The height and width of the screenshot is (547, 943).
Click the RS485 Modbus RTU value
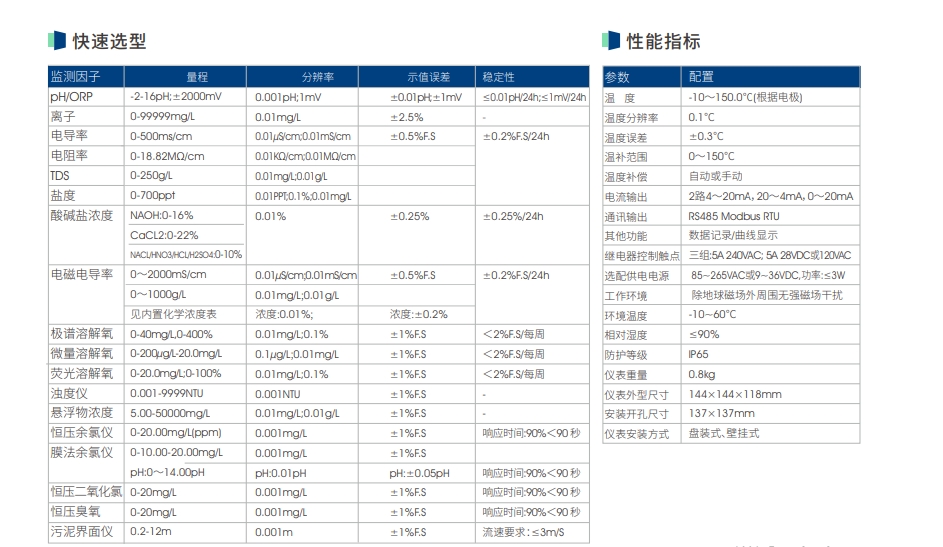(x=734, y=216)
